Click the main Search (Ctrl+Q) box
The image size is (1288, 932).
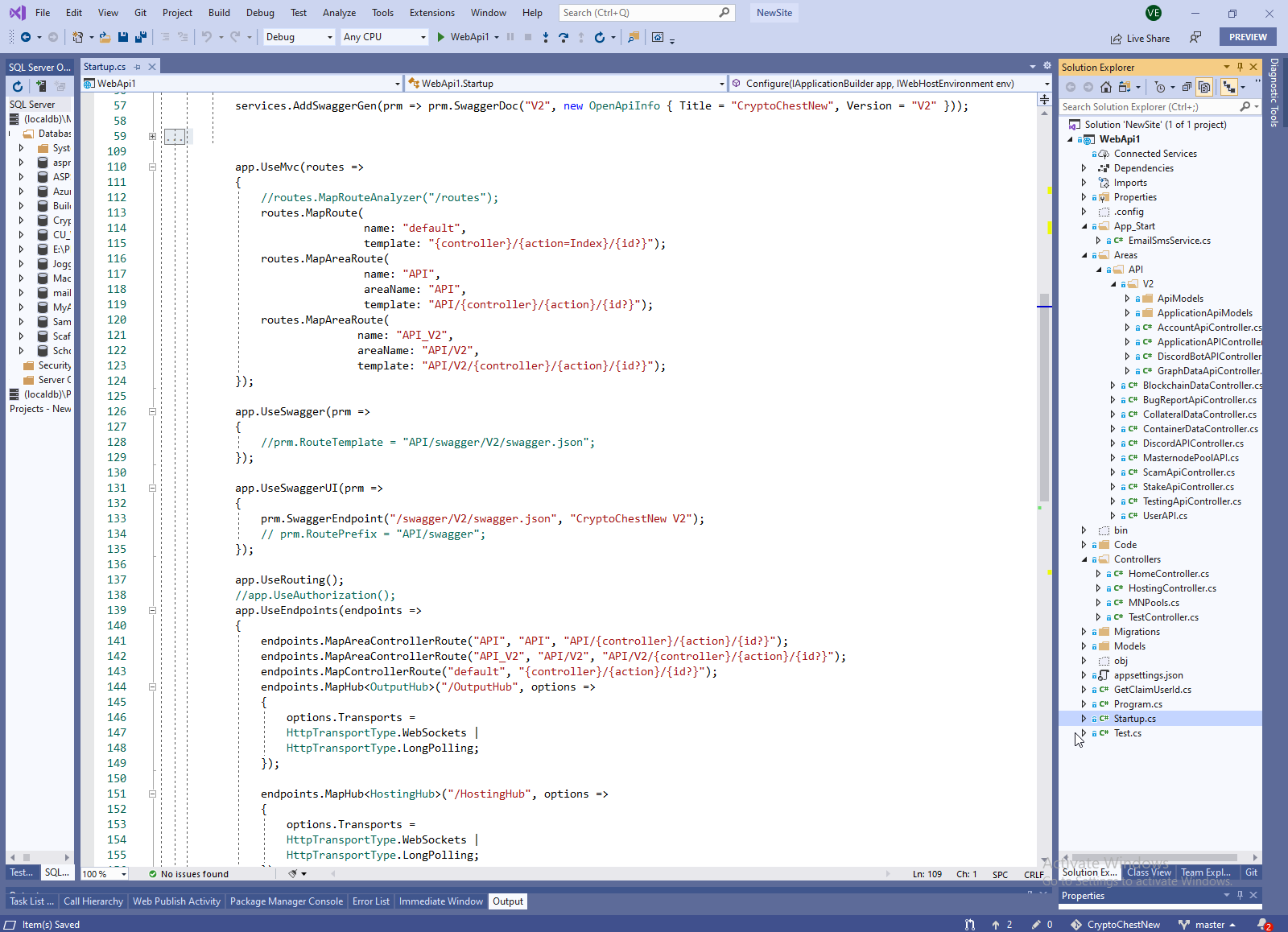pos(646,13)
